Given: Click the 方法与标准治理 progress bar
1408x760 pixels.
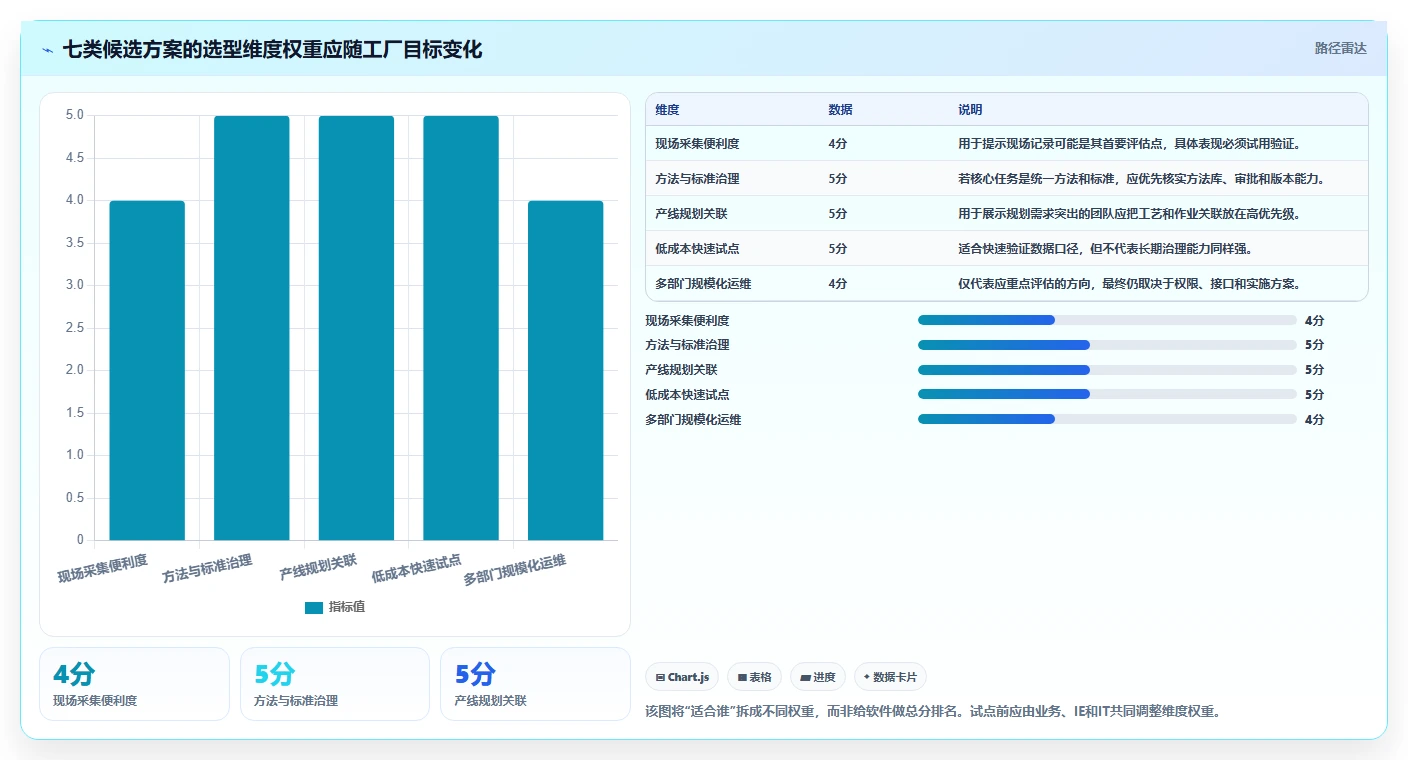Looking at the screenshot, I should pos(1107,345).
